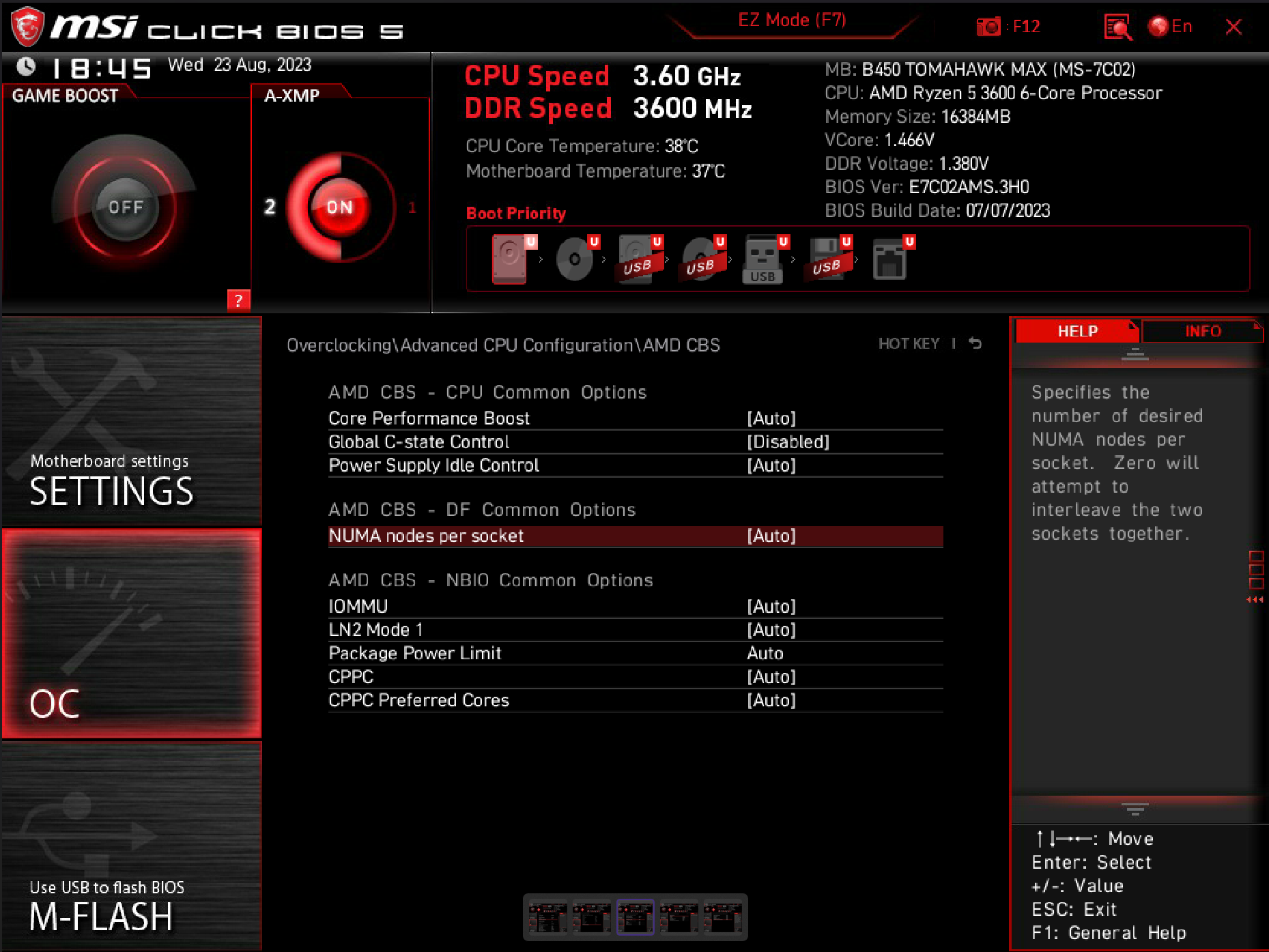Open the CPPC Auto value
Viewport: 1269px width, 952px height.
[x=771, y=677]
